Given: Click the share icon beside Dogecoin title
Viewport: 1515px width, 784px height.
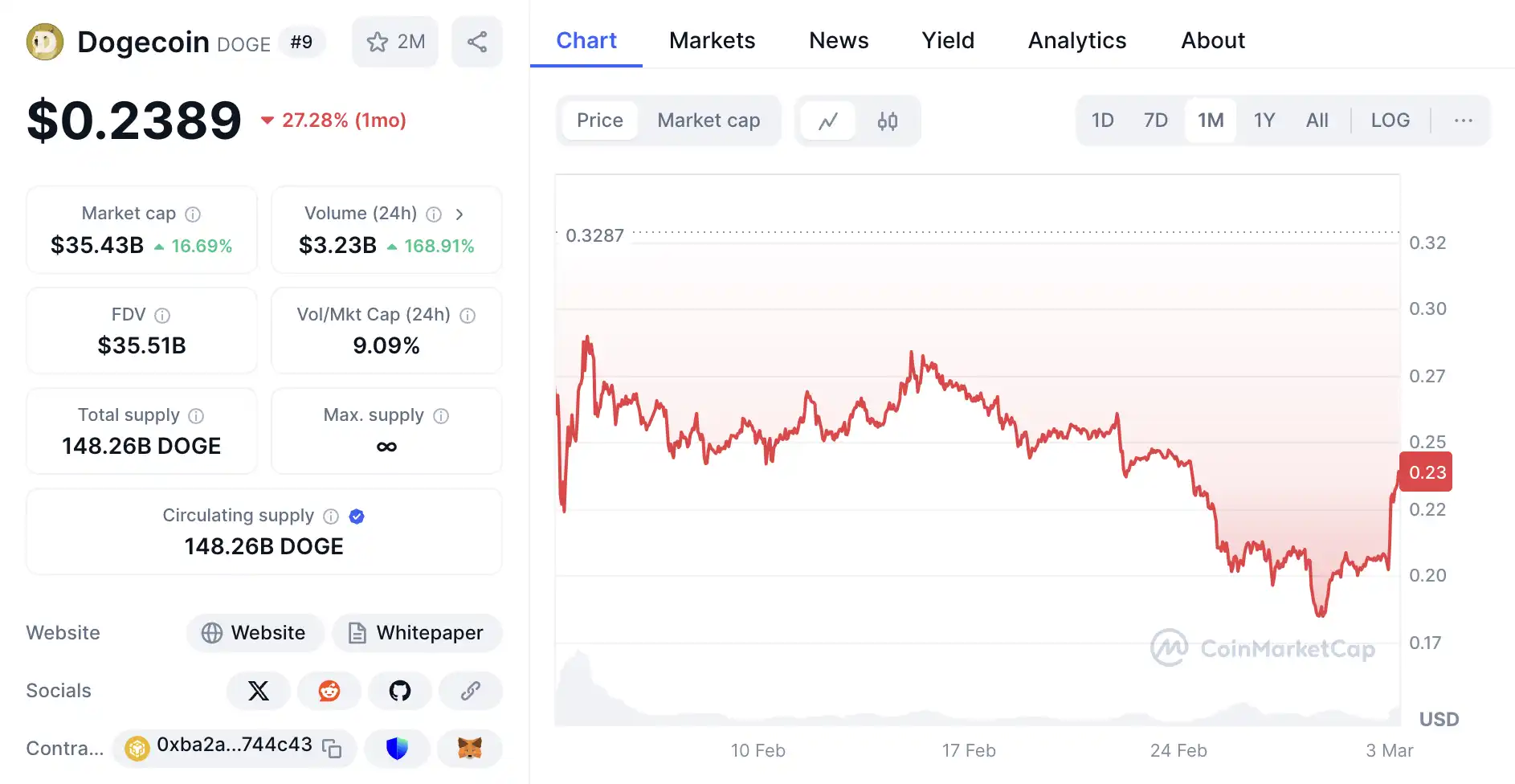Looking at the screenshot, I should click(477, 42).
